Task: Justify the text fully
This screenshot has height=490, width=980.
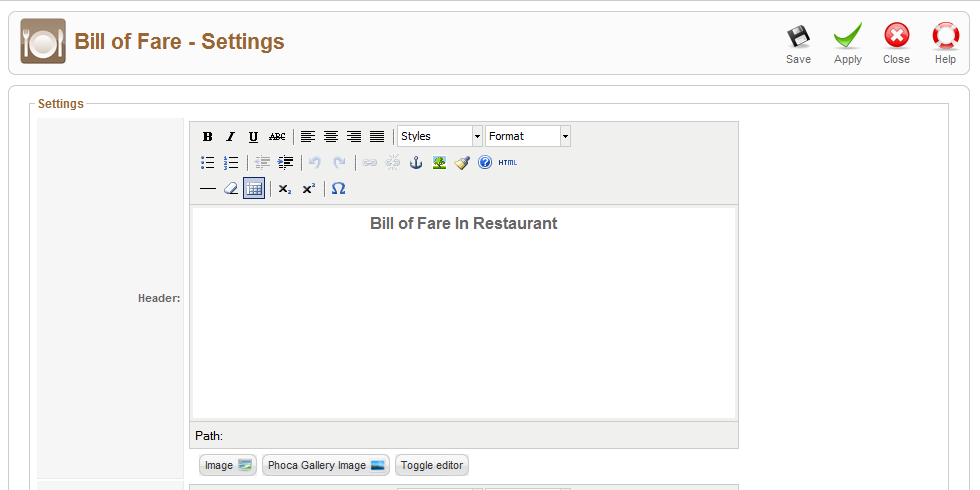Action: [x=377, y=136]
